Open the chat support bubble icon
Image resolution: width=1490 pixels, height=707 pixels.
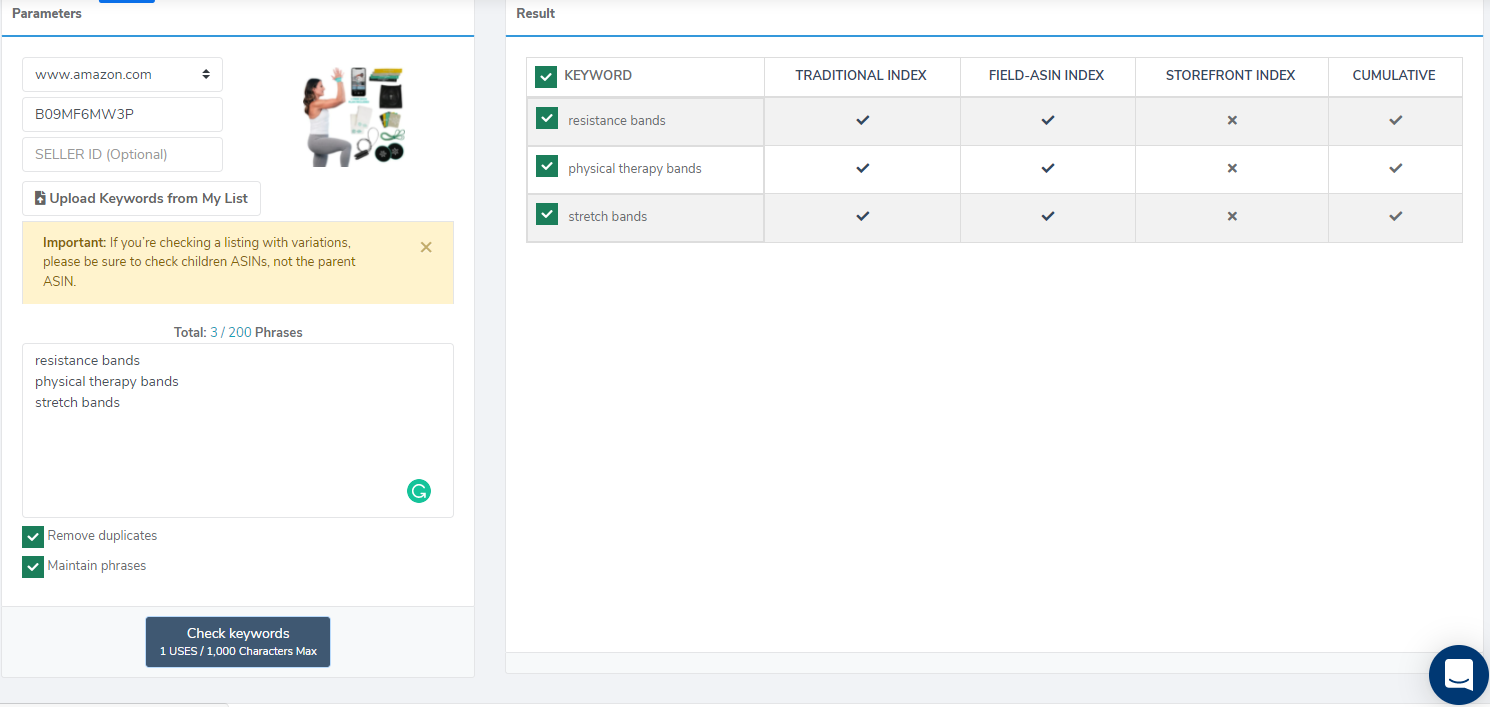pos(1459,675)
